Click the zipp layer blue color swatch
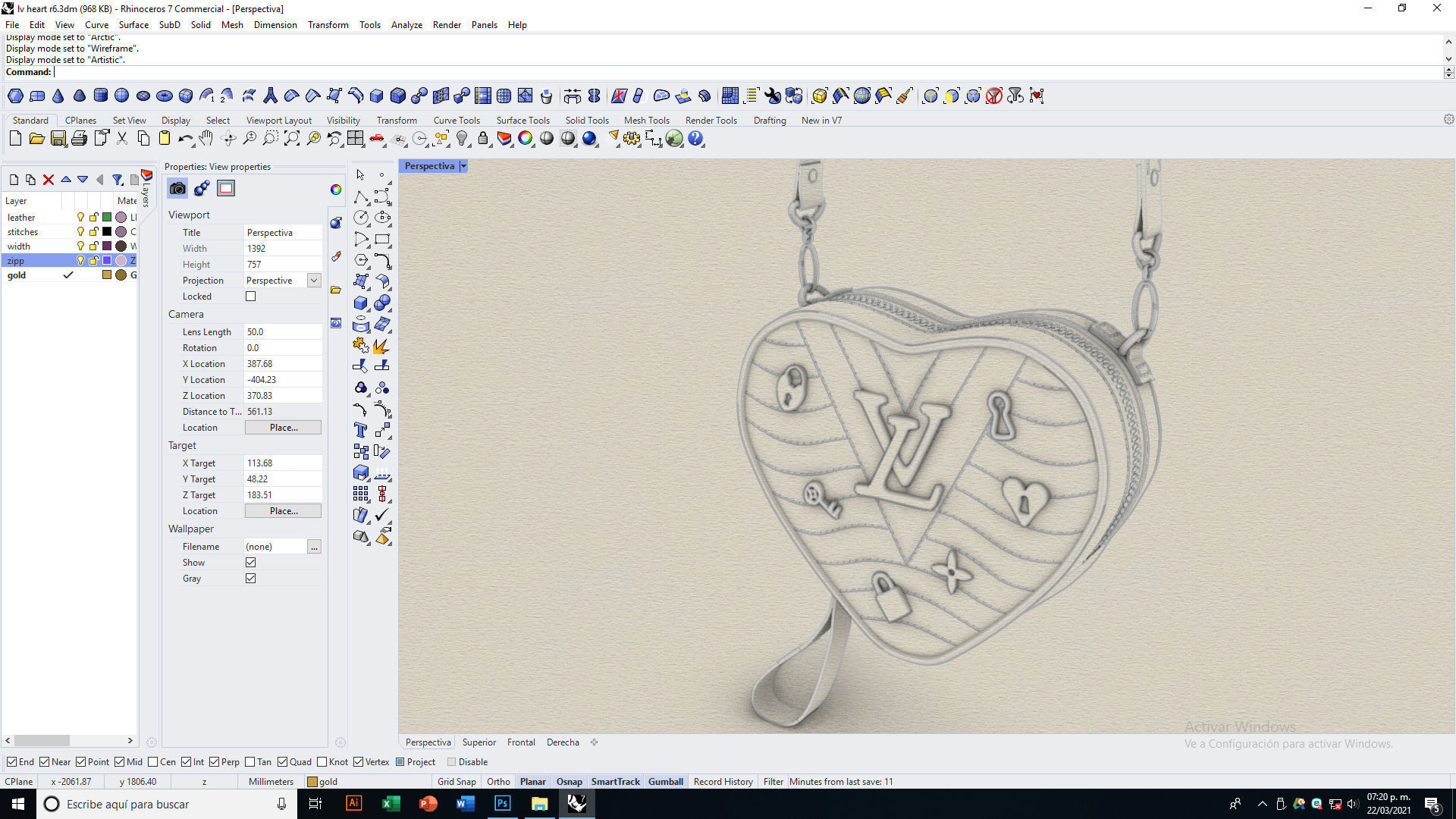Screen dimensions: 1456x819 tap(107, 261)
